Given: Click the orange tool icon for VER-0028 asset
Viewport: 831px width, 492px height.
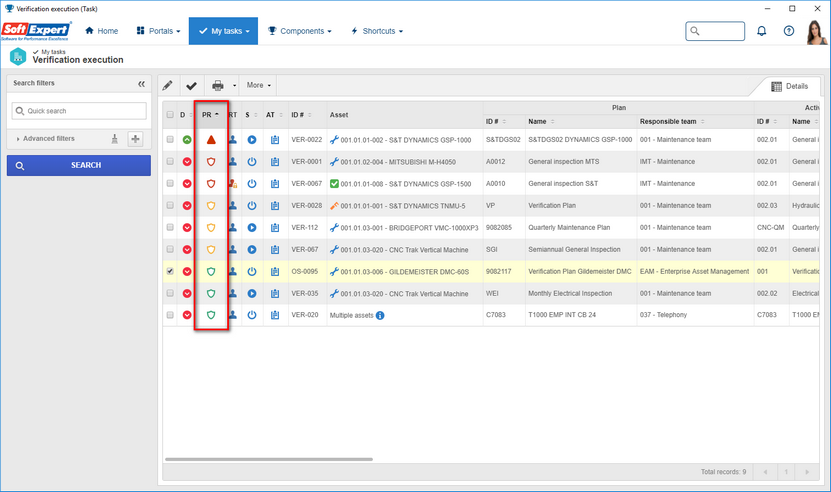Looking at the screenshot, I should pos(334,206).
